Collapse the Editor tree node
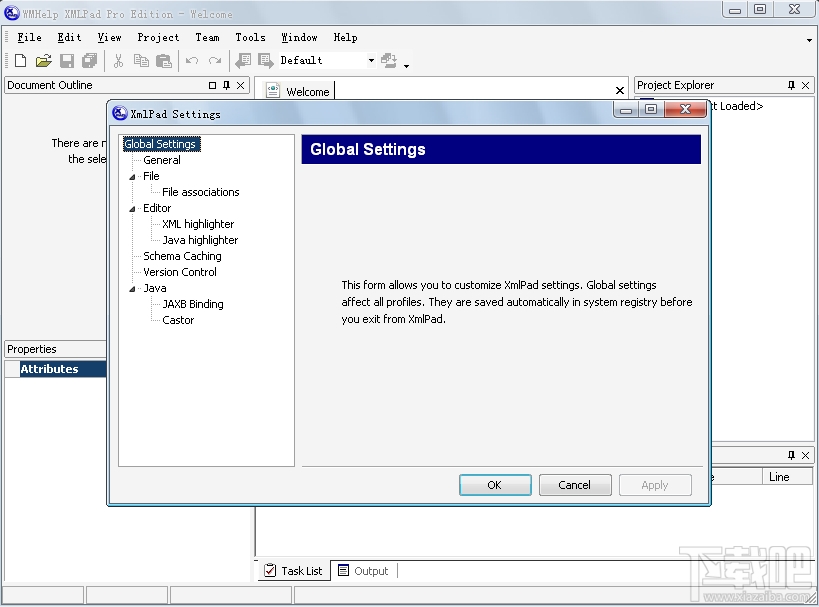Screen dimensions: 819x607 132,209
